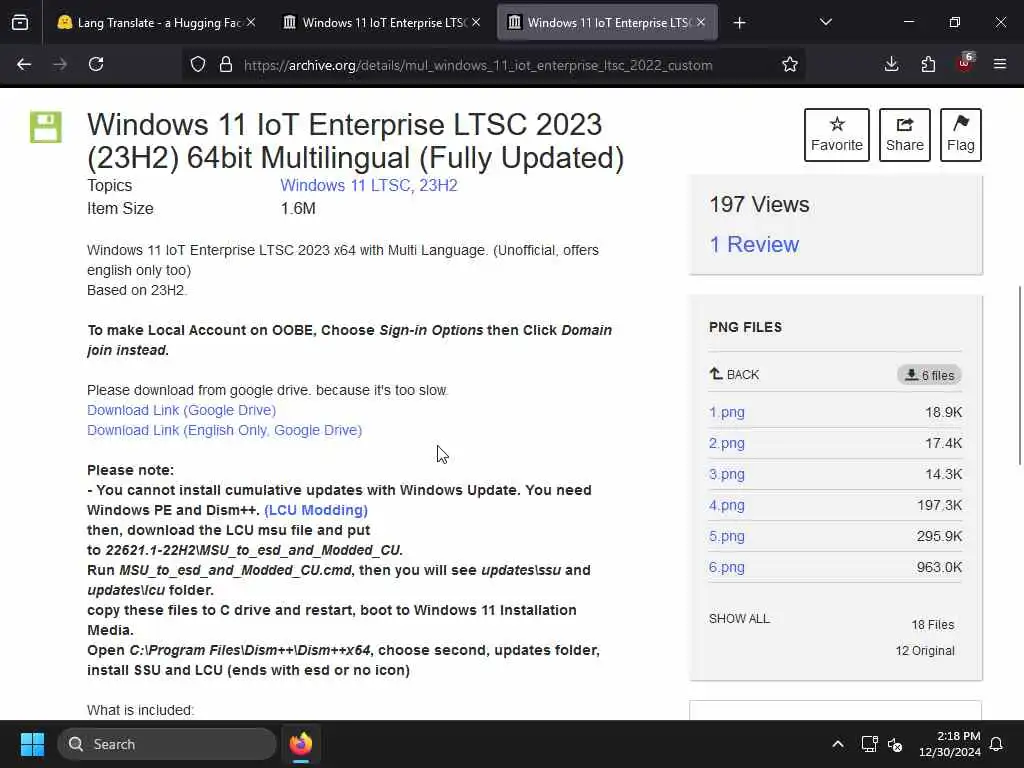Close the Lang Translate tab
1024x768 pixels.
tap(251, 22)
